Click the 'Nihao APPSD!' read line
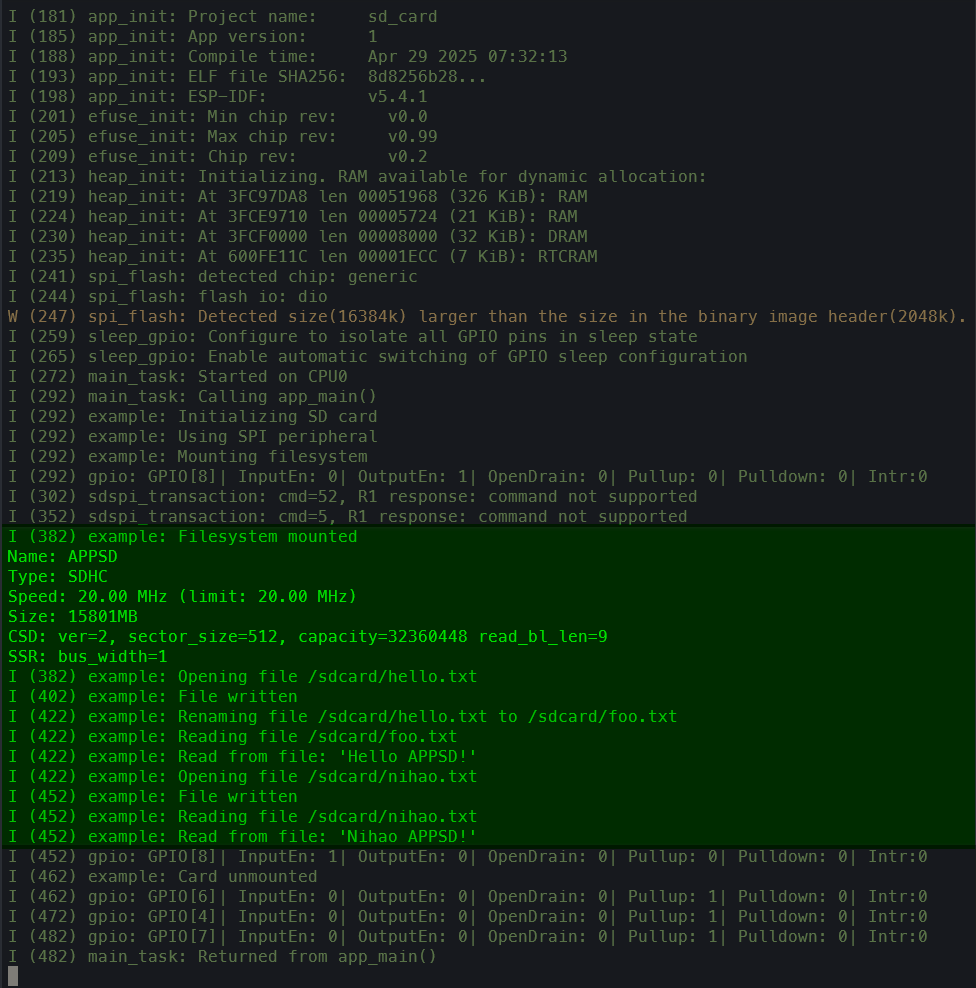Viewport: 976px width, 988px height. 242,837
